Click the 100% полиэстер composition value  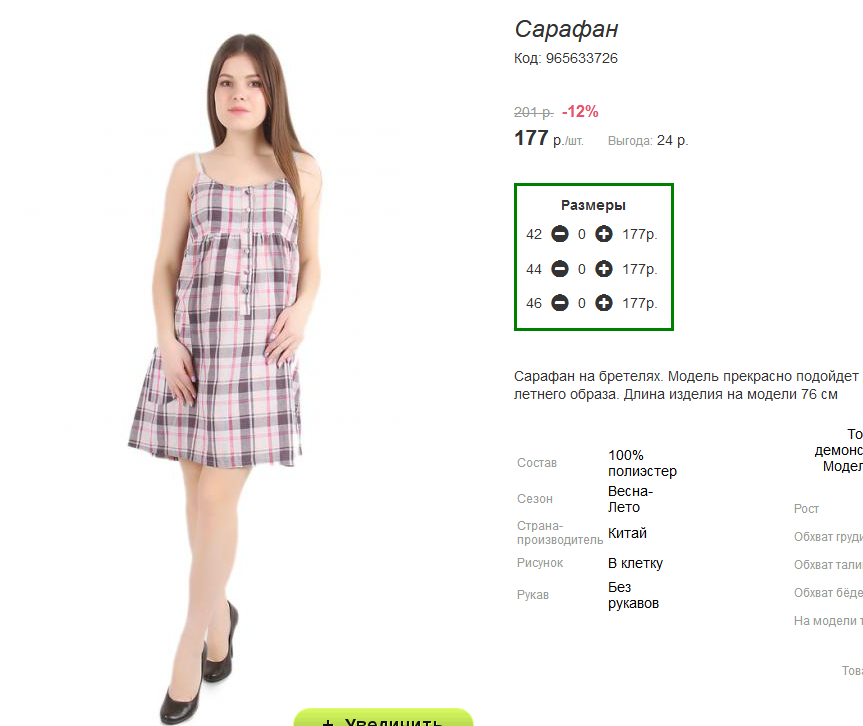[x=642, y=463]
